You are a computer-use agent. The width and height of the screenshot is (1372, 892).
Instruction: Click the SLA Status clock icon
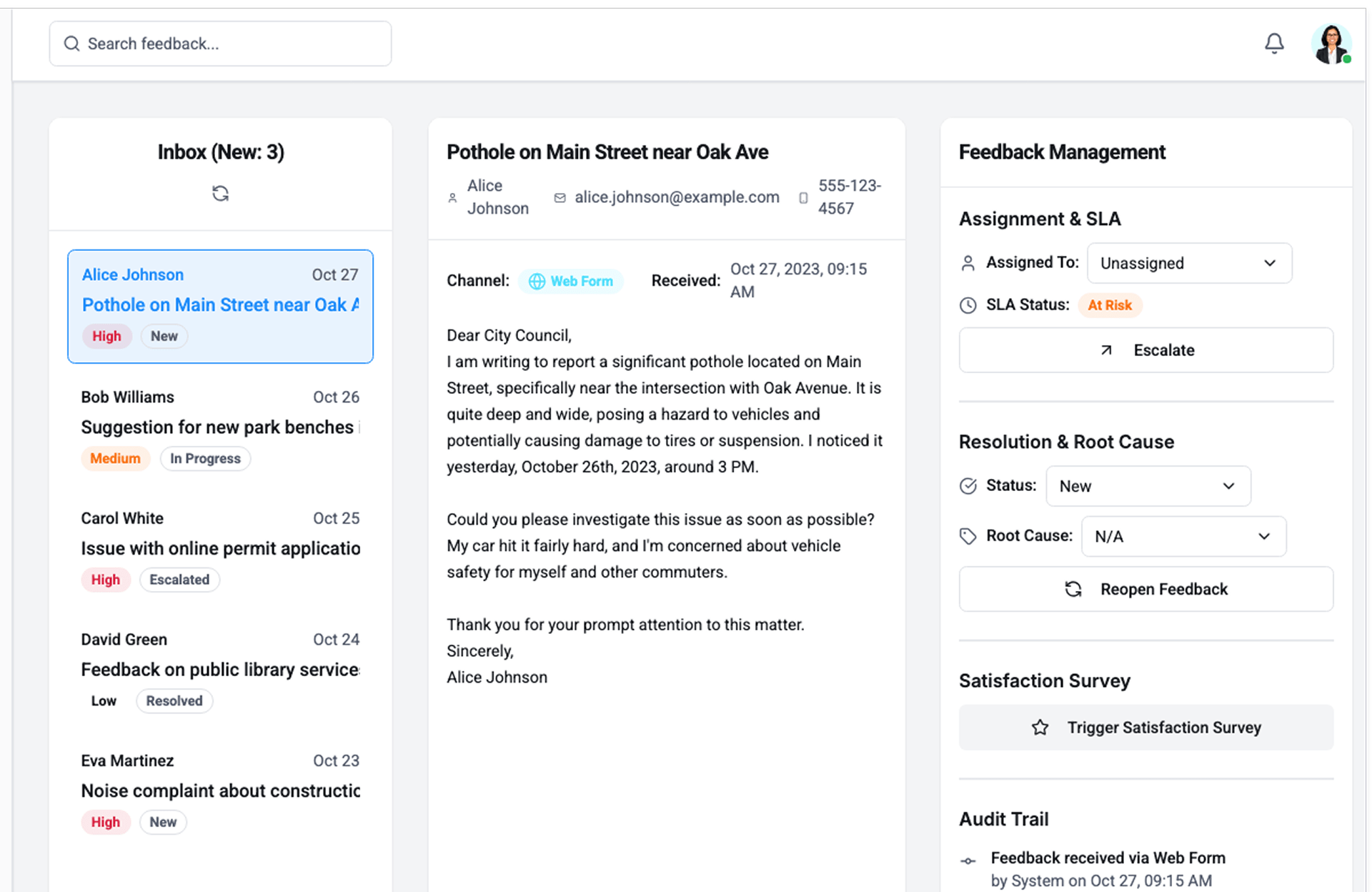point(968,305)
